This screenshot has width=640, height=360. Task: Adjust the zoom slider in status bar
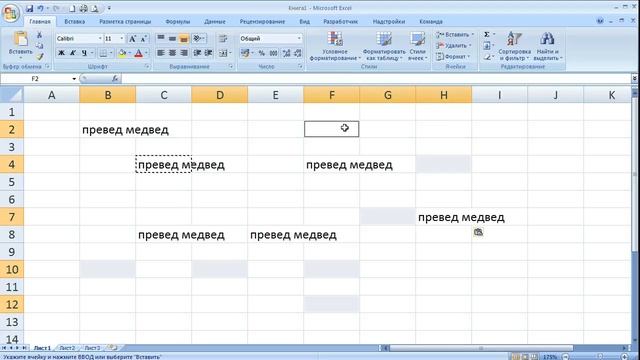point(600,357)
